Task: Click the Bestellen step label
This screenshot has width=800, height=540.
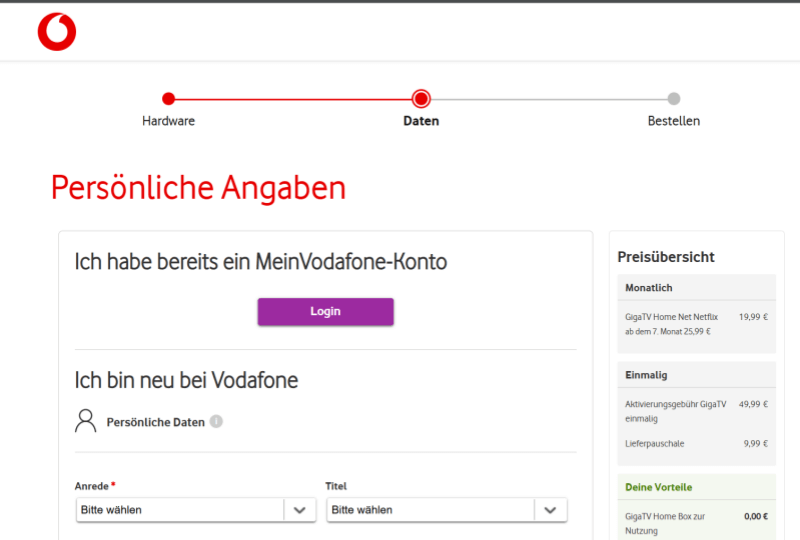Action: [673, 121]
